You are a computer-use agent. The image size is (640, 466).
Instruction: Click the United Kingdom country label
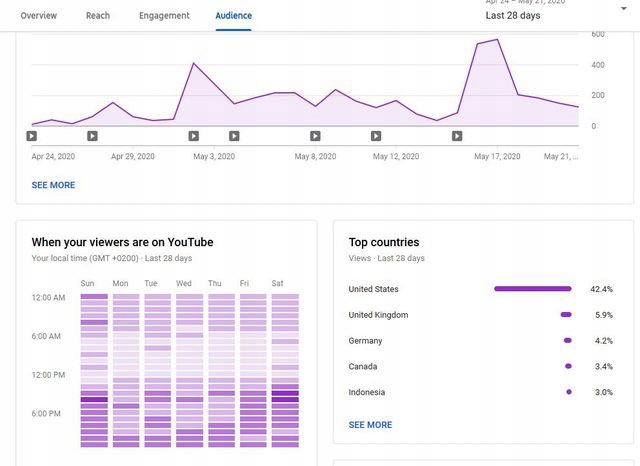pos(378,315)
